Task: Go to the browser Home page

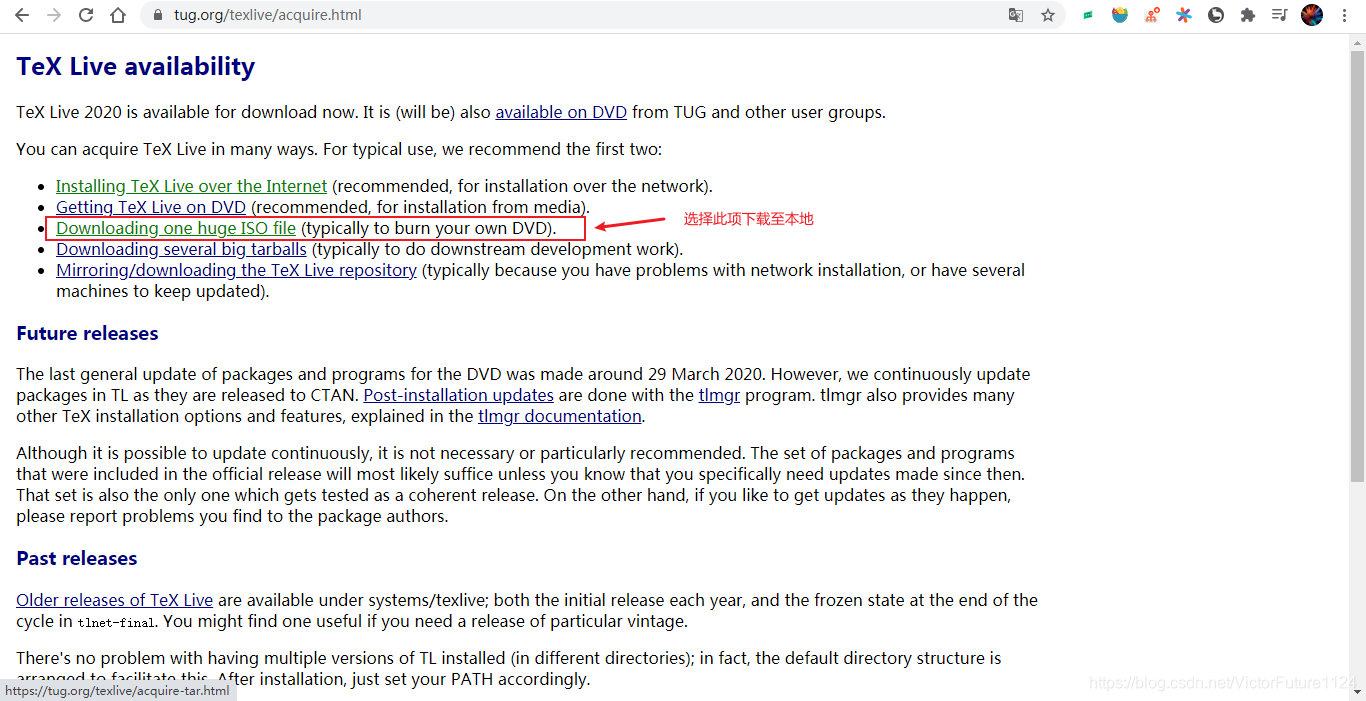Action: click(118, 15)
